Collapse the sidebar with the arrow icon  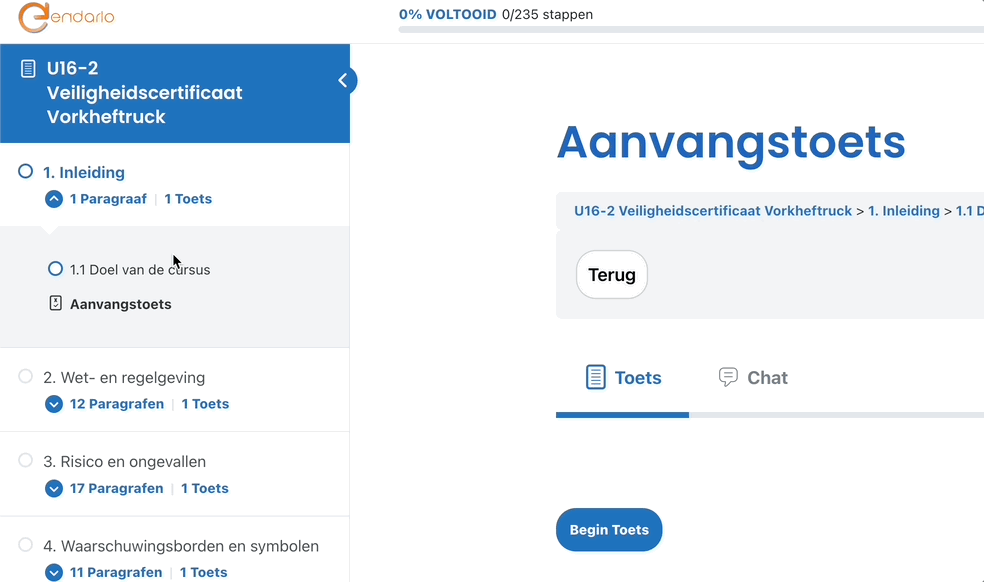click(x=343, y=80)
